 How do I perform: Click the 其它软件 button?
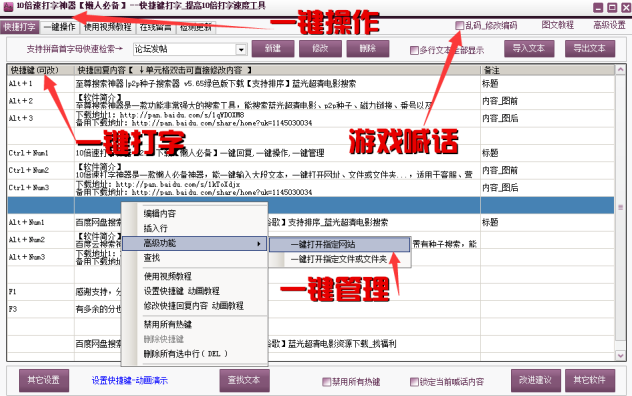590,380
